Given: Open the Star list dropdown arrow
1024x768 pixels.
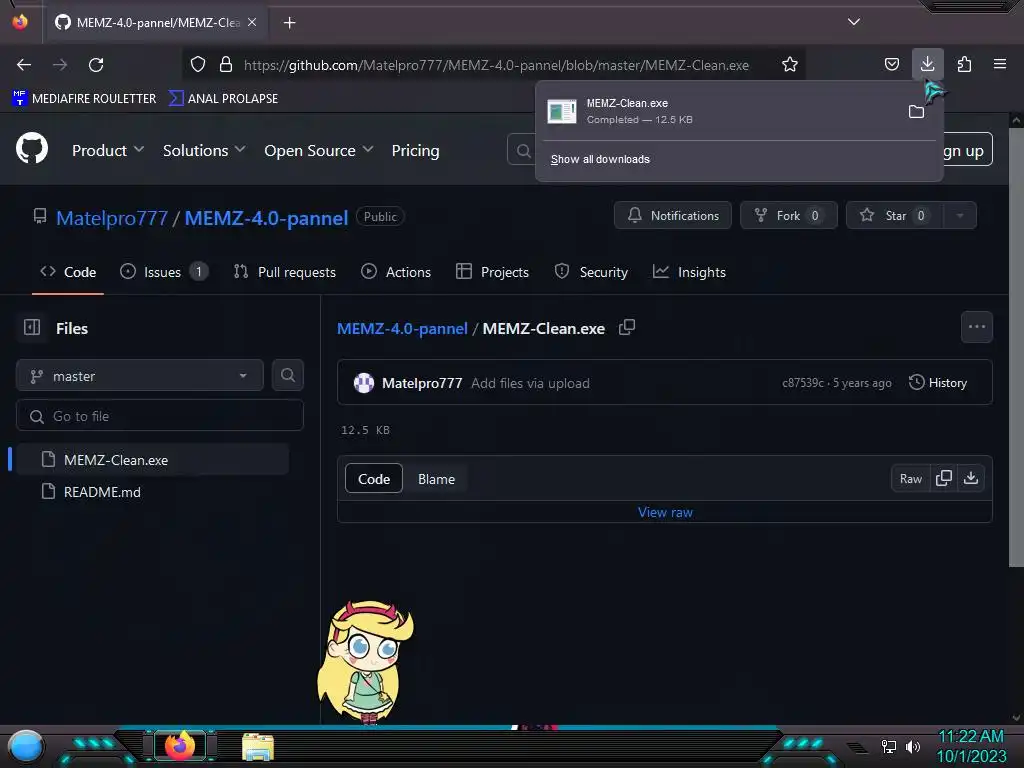Looking at the screenshot, I should click(x=959, y=216).
